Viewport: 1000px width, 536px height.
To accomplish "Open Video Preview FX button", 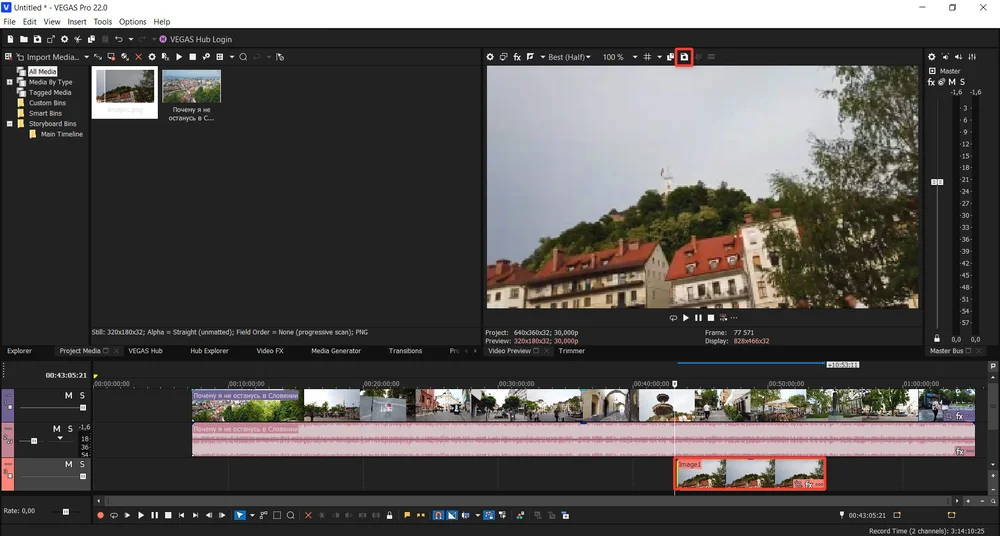I will pyautogui.click(x=517, y=57).
